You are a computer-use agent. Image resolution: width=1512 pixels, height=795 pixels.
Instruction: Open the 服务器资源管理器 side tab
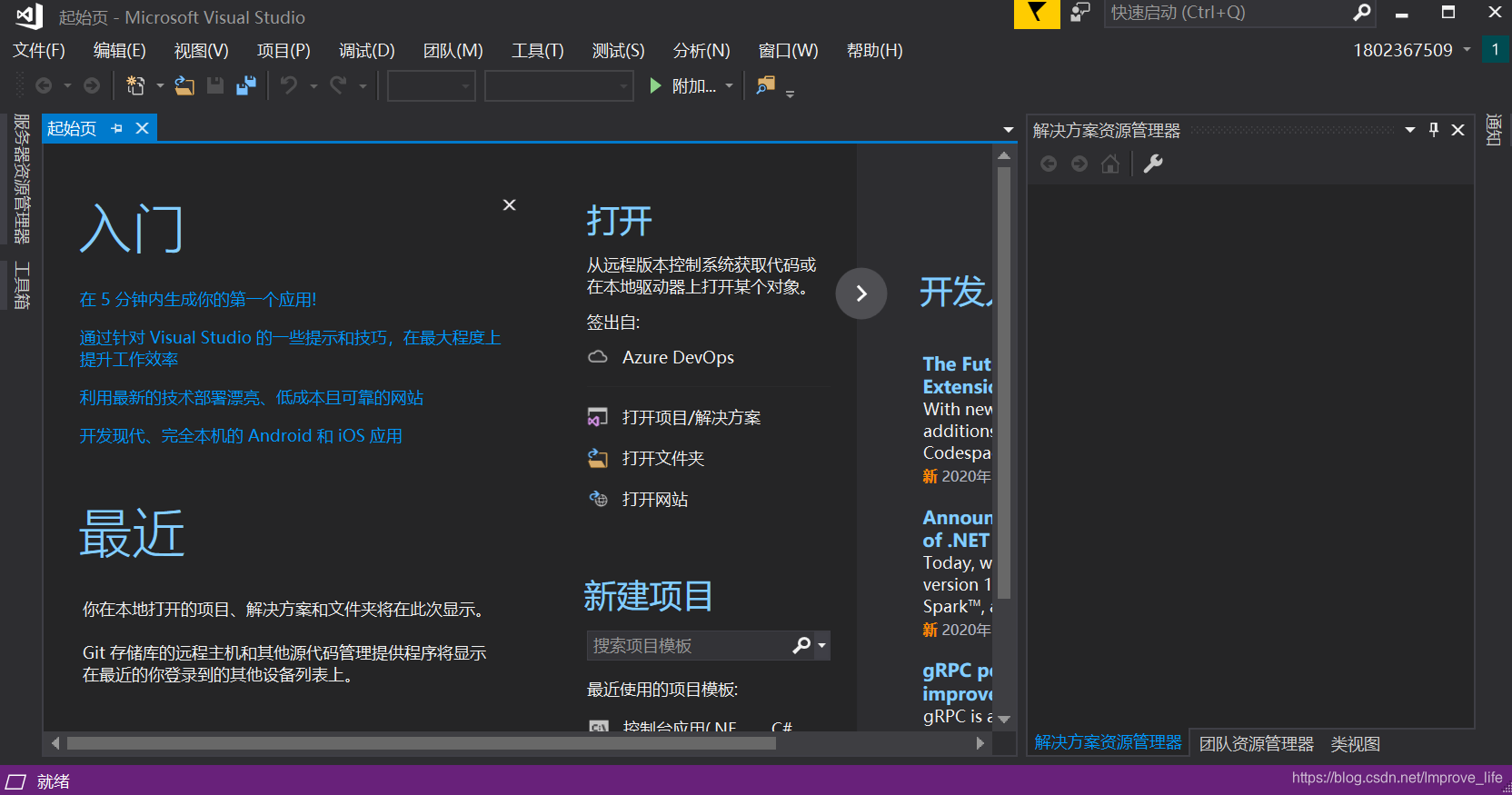click(22, 178)
